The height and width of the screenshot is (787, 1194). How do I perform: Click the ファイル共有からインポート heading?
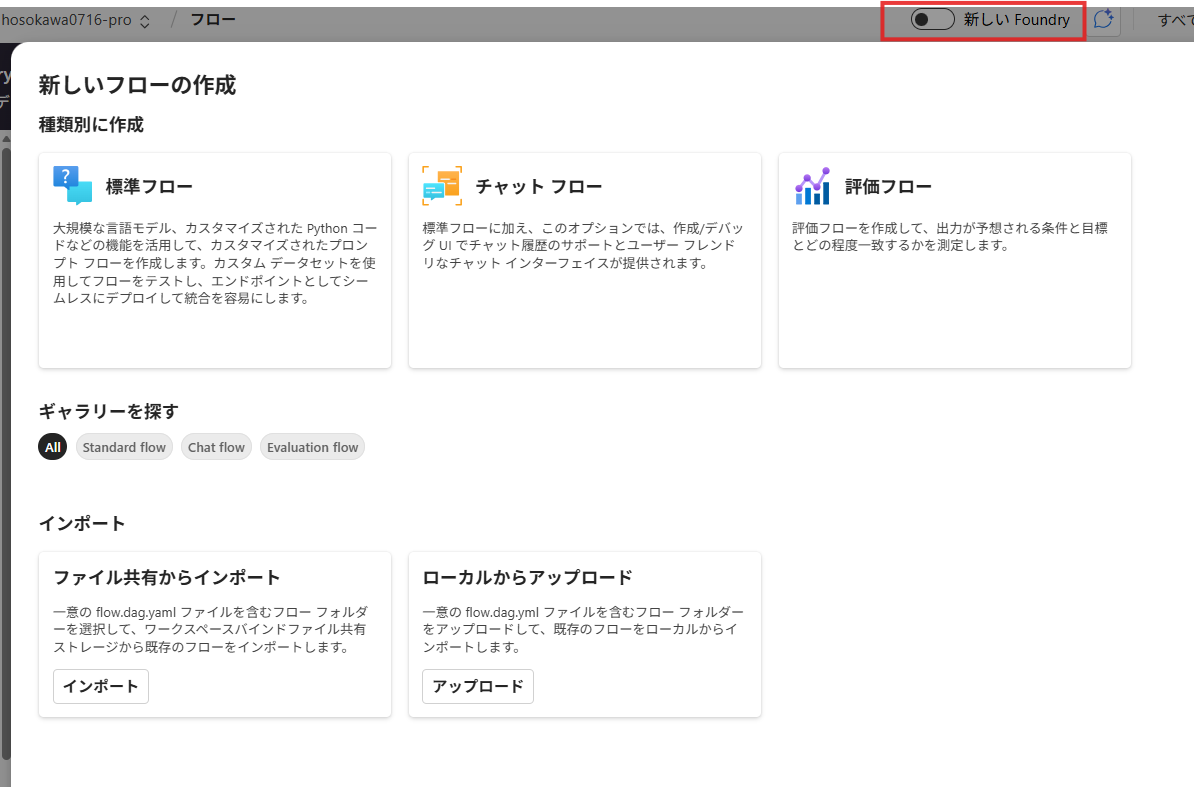tap(167, 578)
